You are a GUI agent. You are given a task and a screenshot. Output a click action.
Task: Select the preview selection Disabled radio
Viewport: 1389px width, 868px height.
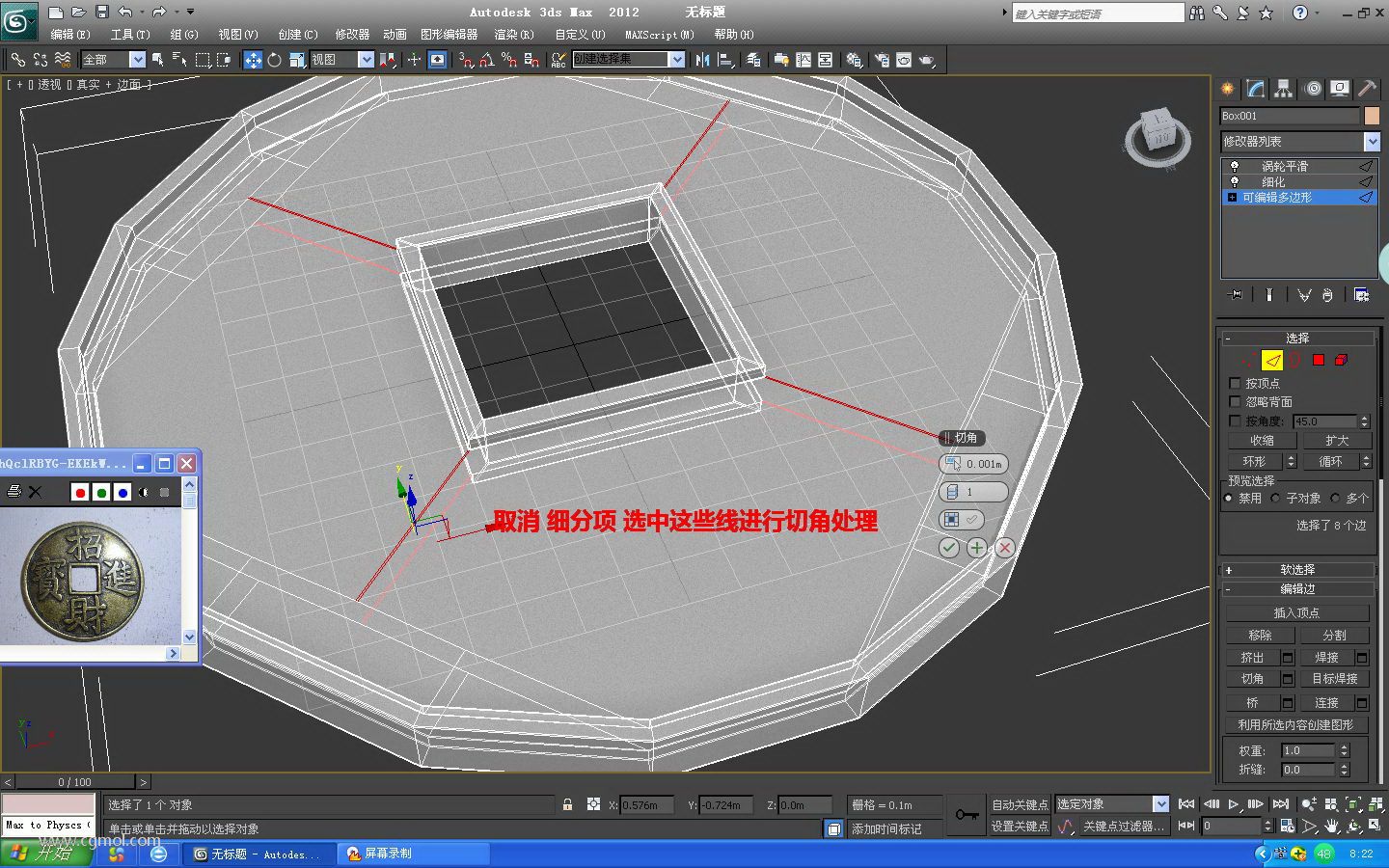pyautogui.click(x=1228, y=498)
